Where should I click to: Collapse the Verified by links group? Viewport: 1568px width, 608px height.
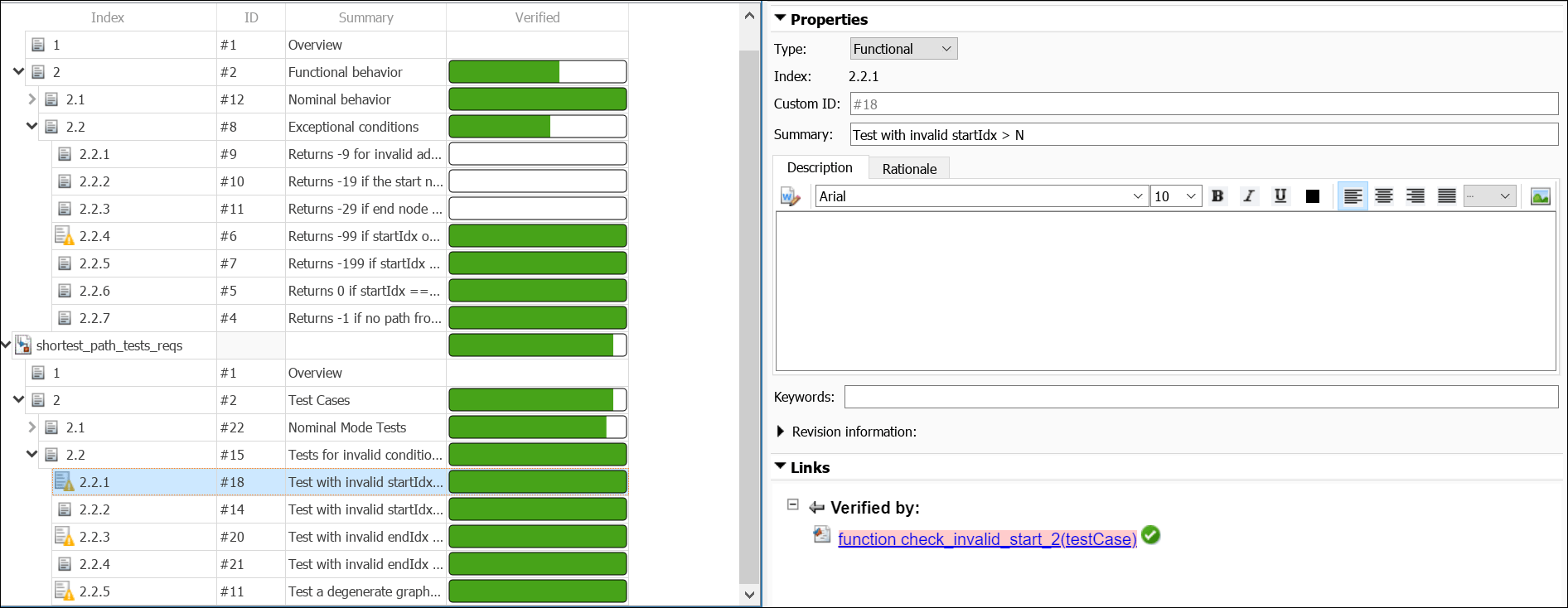pos(793,504)
